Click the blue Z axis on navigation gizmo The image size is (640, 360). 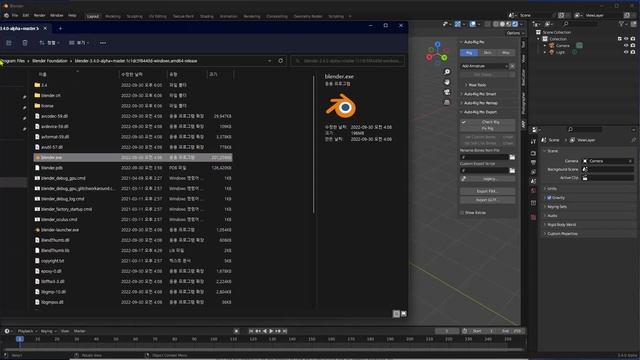pos(438,44)
